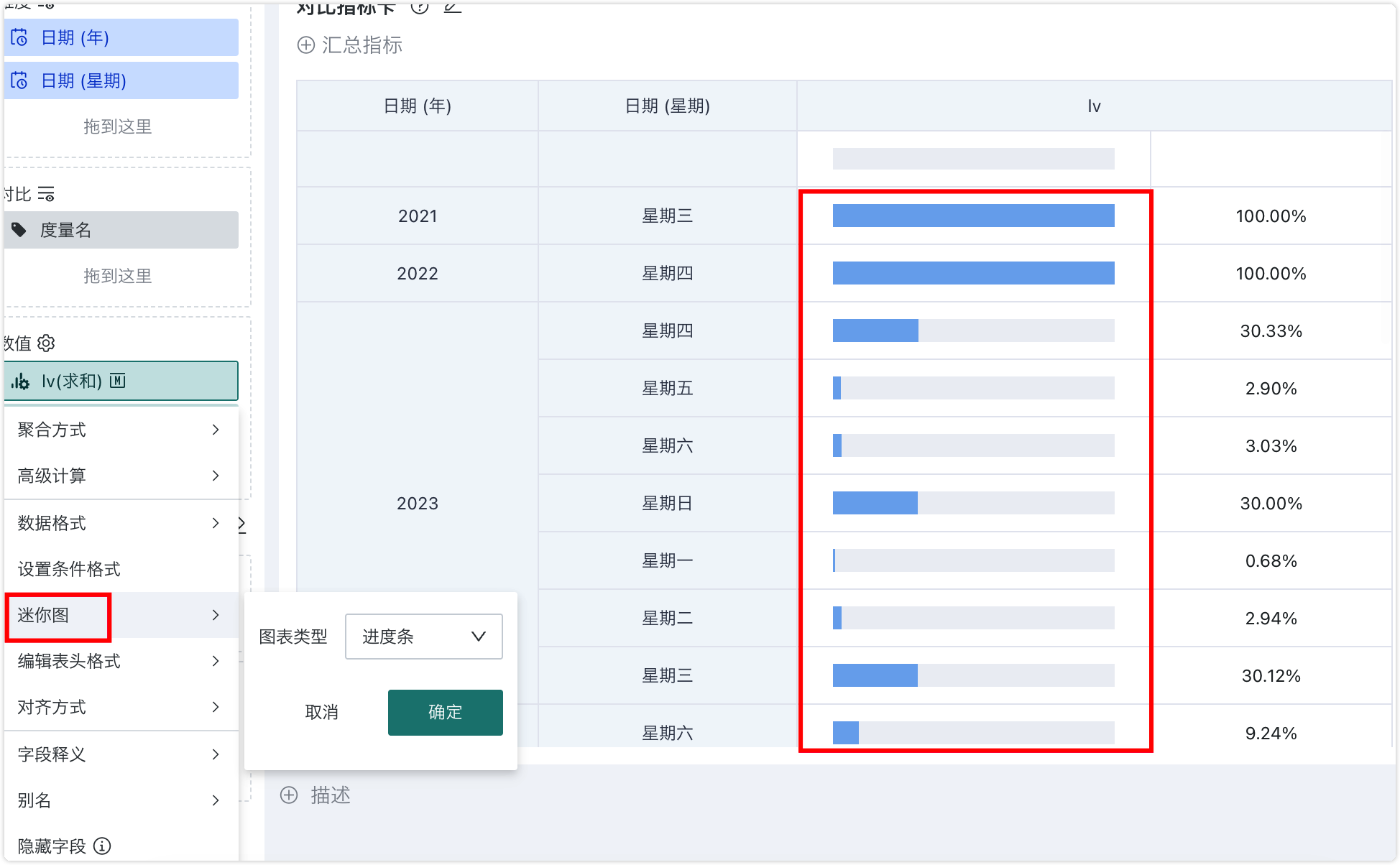Click the progress bar in the 2021 星期三 row
Screen dimensions: 1400x865
point(974,216)
